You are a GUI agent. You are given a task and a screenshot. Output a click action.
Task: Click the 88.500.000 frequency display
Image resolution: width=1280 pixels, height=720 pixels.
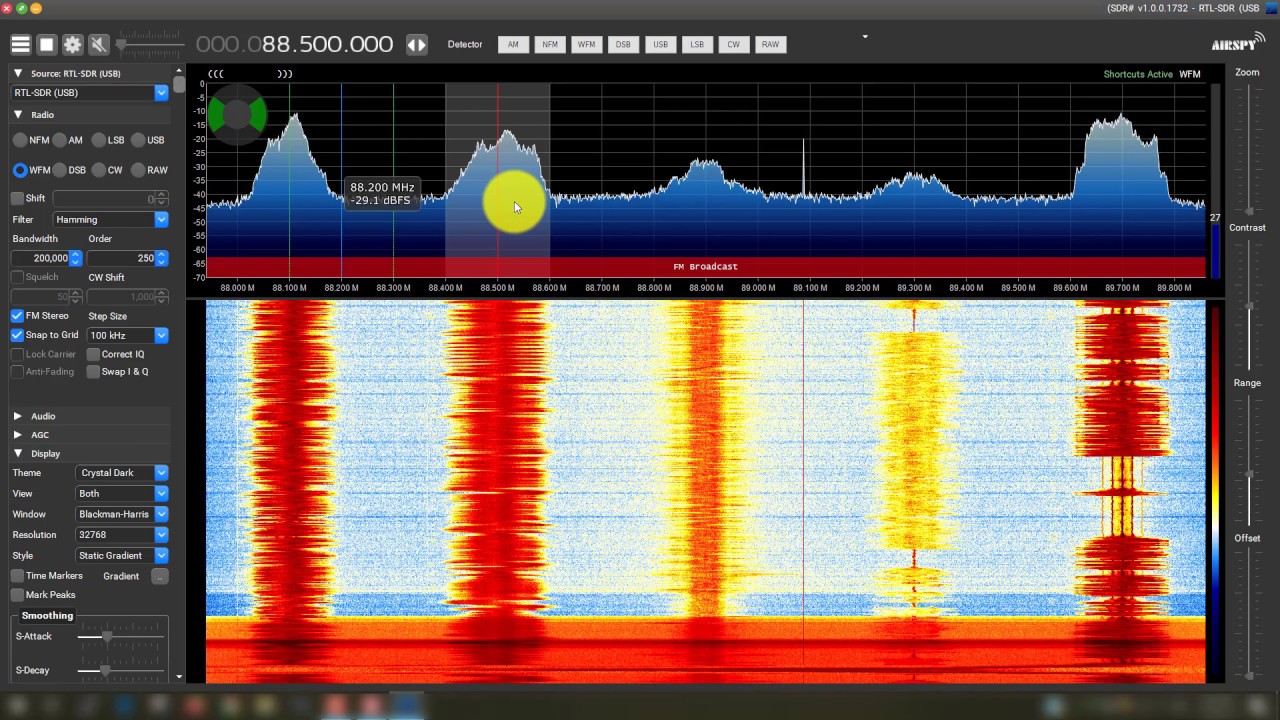point(294,44)
